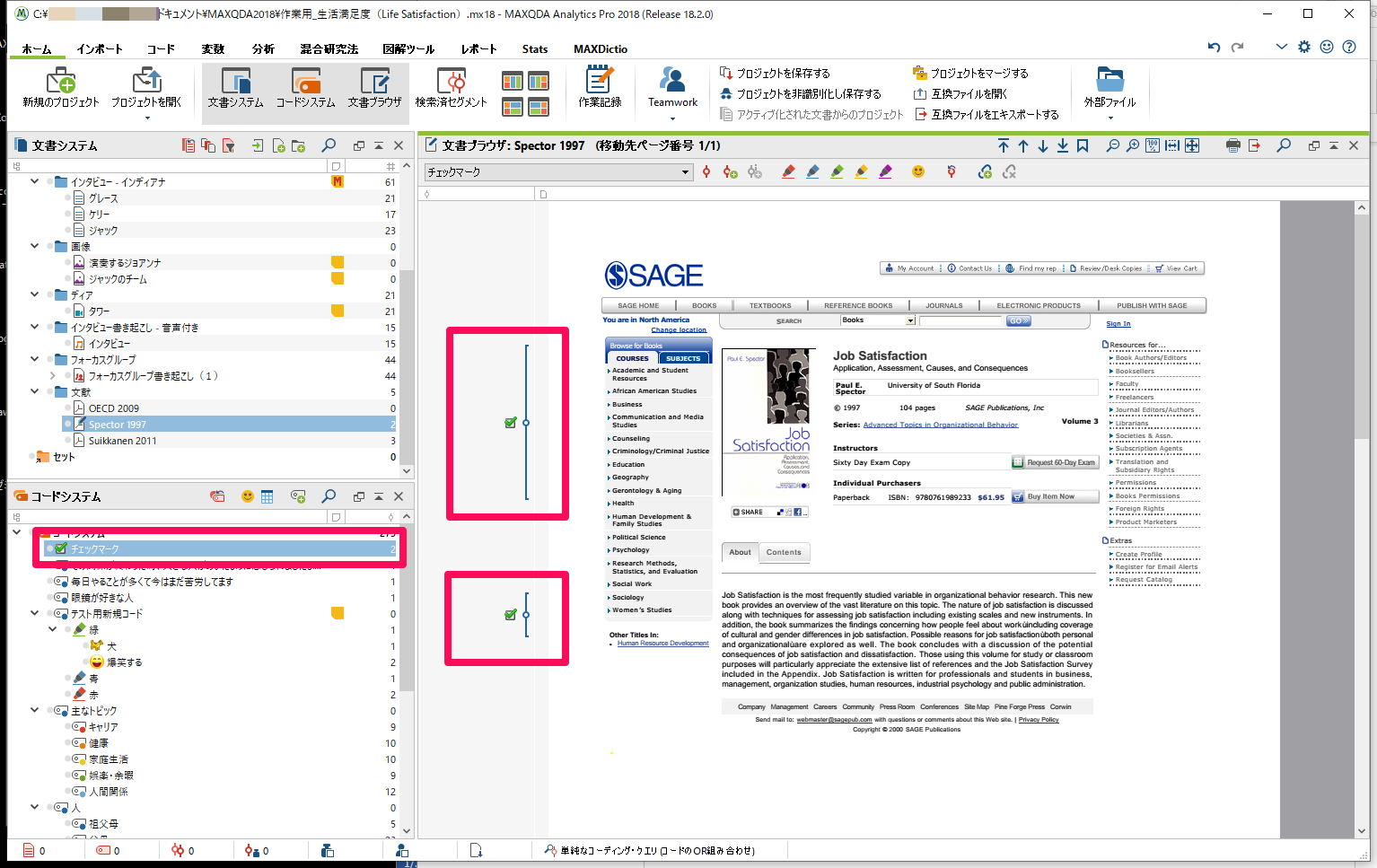Viewport: 1377px width, 868px height.
Task: Toggle the 文書システム panel button
Action: (235, 88)
